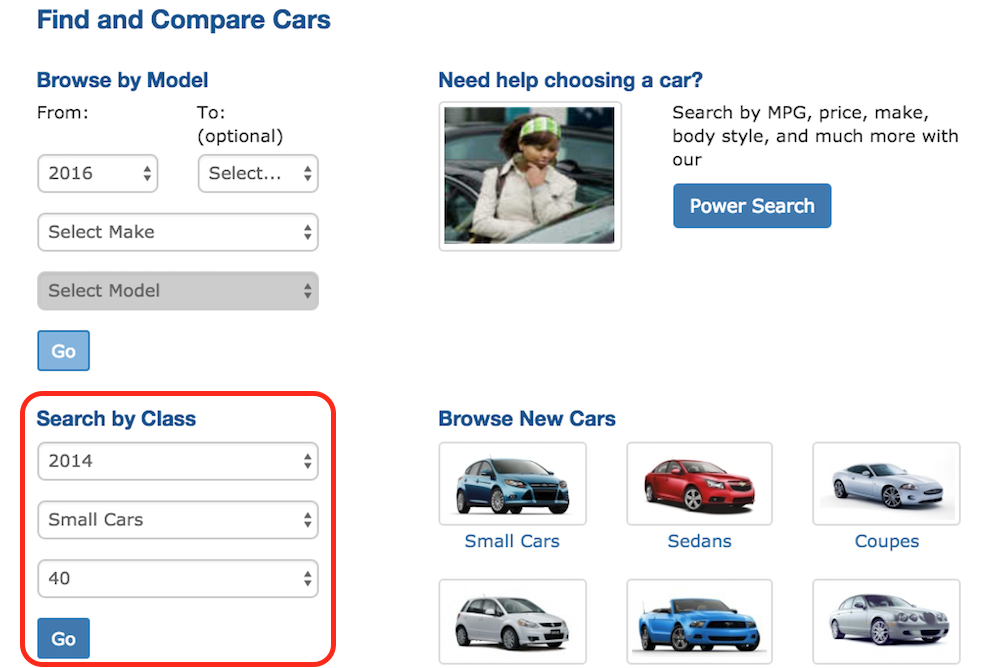Click the Power Search button
This screenshot has height=668, width=1000.
pos(752,205)
